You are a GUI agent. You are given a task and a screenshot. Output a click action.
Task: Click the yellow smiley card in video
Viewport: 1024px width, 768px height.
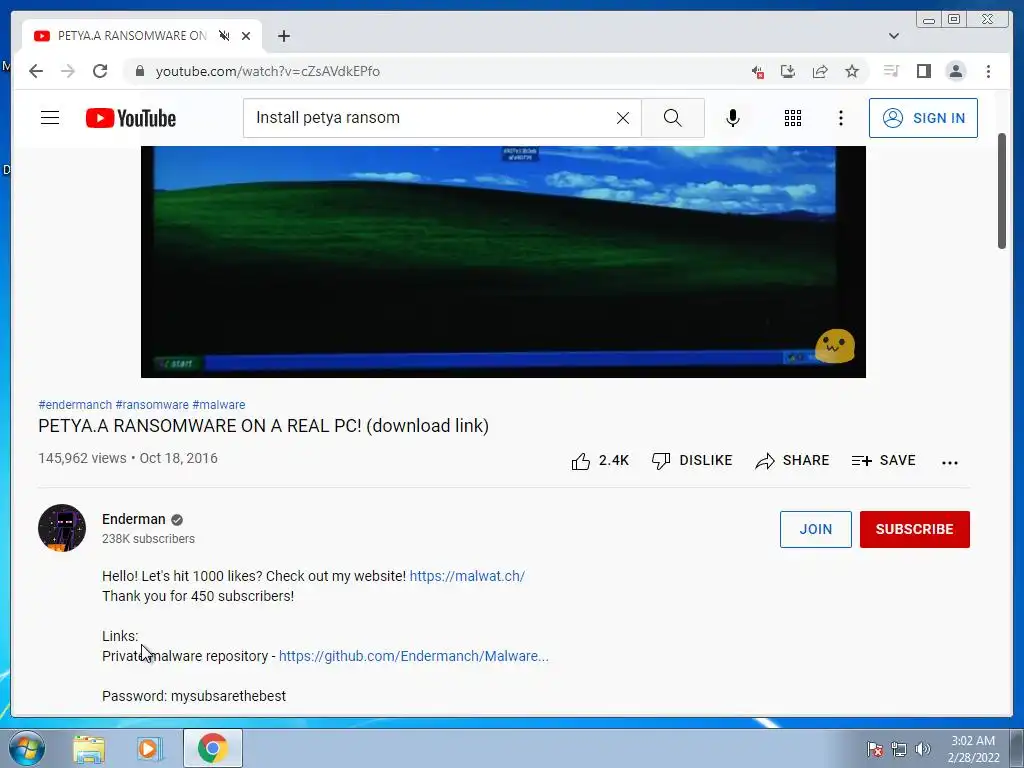[x=835, y=346]
